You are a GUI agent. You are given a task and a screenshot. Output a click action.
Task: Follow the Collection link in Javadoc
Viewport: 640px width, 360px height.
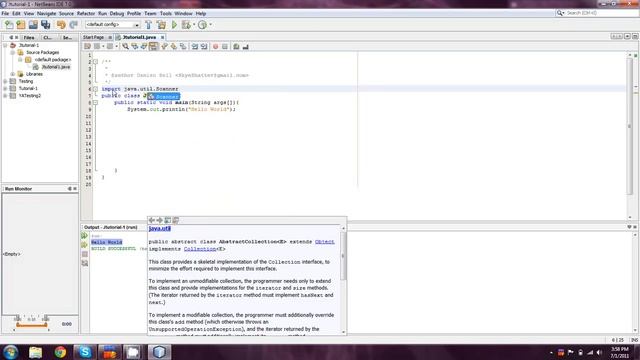coord(200,249)
